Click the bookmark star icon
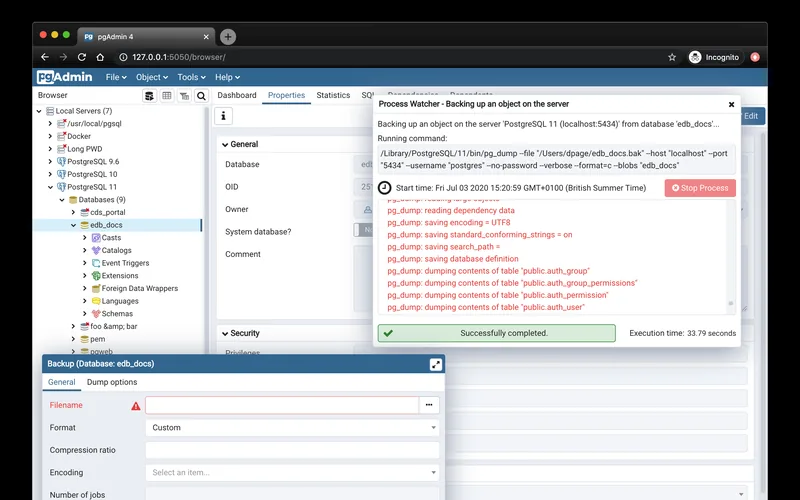The image size is (800, 500). [672, 57]
